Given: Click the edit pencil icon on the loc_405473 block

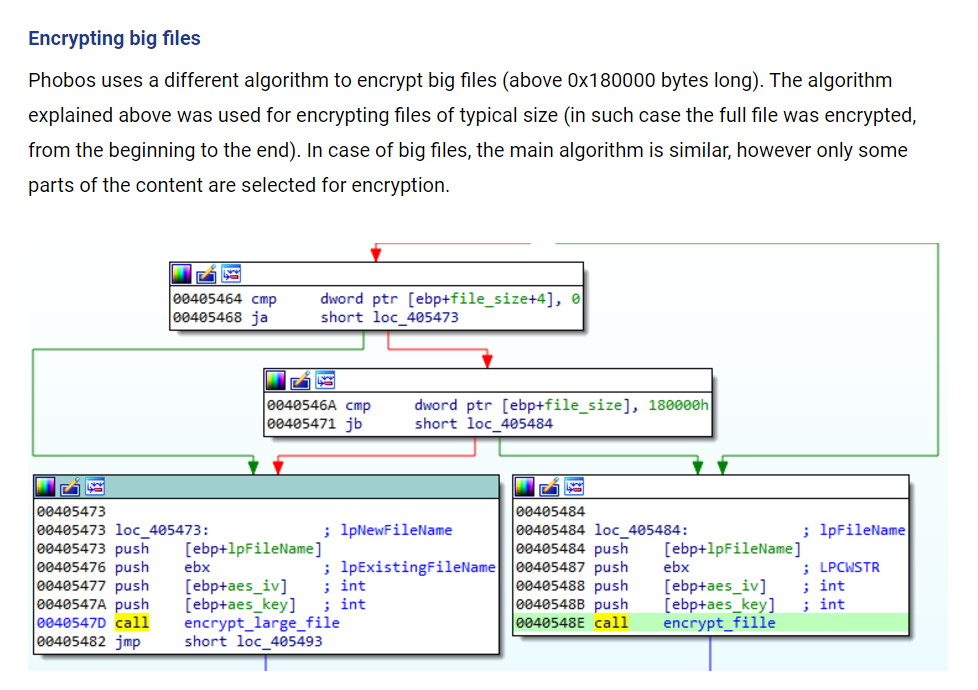Looking at the screenshot, I should pyautogui.click(x=70, y=487).
